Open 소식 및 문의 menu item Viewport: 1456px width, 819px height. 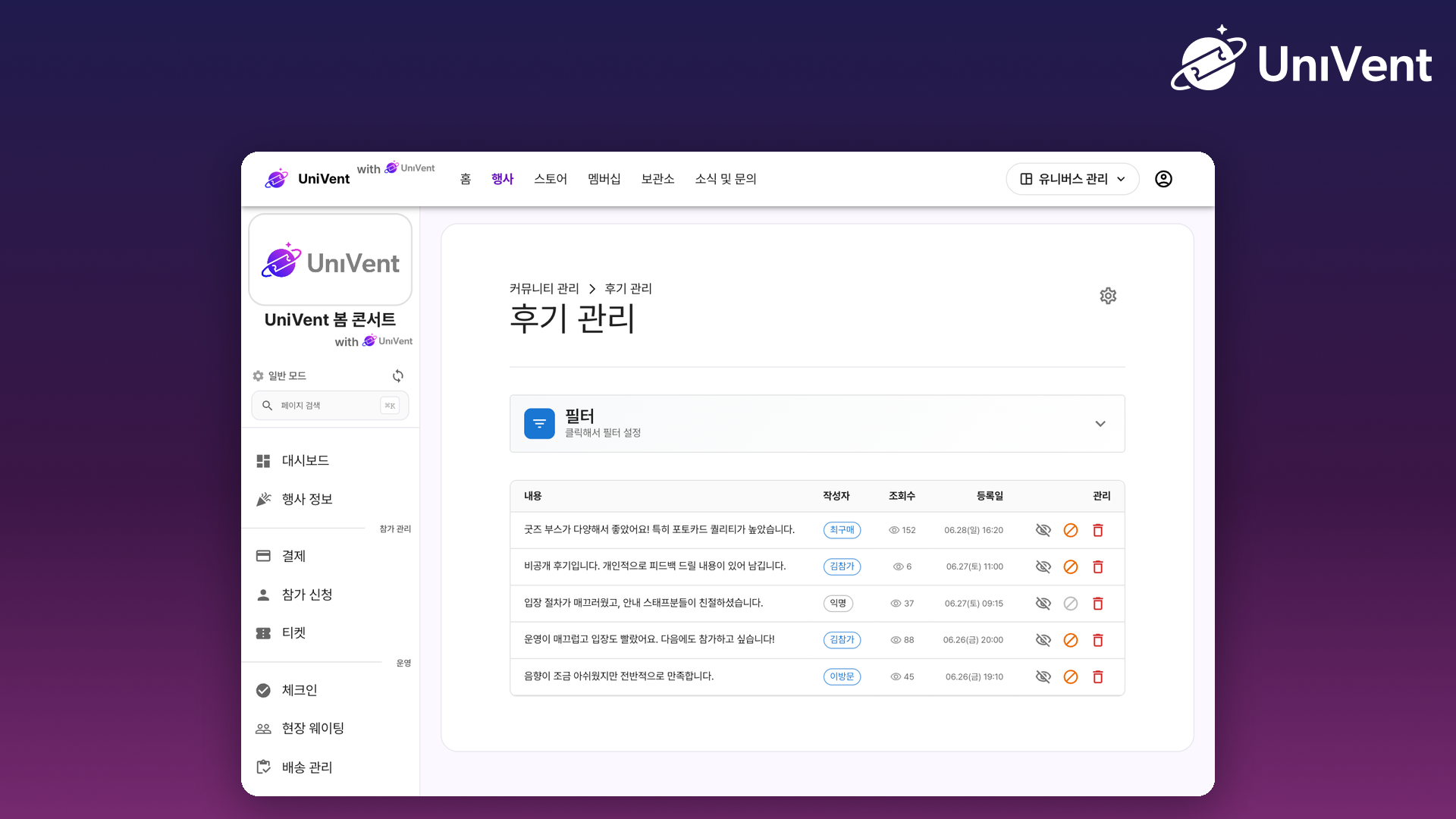point(726,179)
